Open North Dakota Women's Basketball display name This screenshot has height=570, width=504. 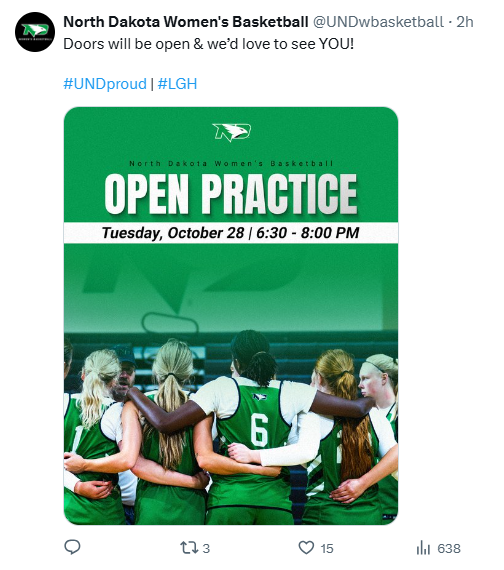[x=186, y=22]
